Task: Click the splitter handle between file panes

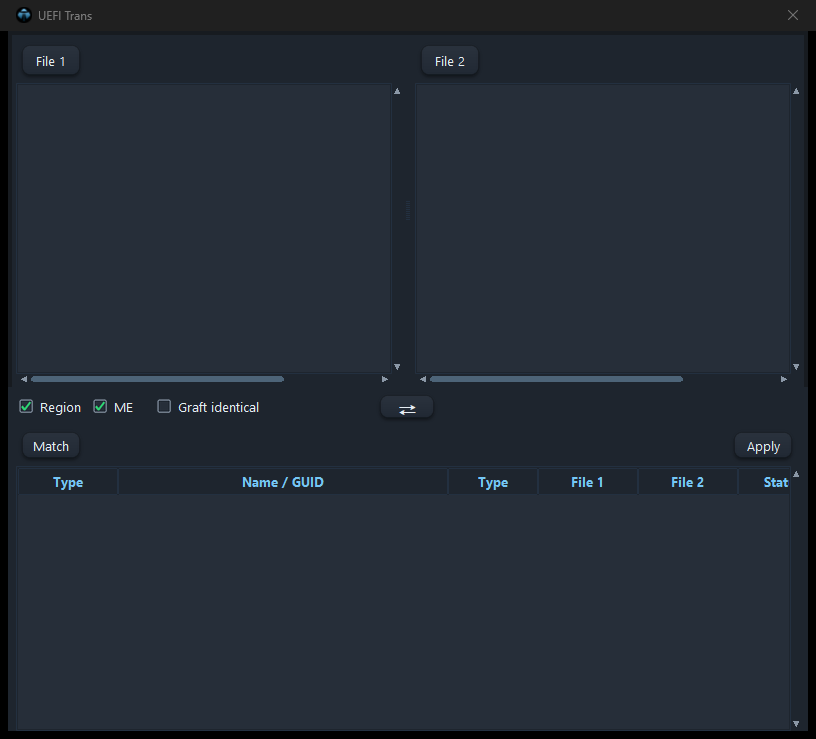Action: (407, 211)
